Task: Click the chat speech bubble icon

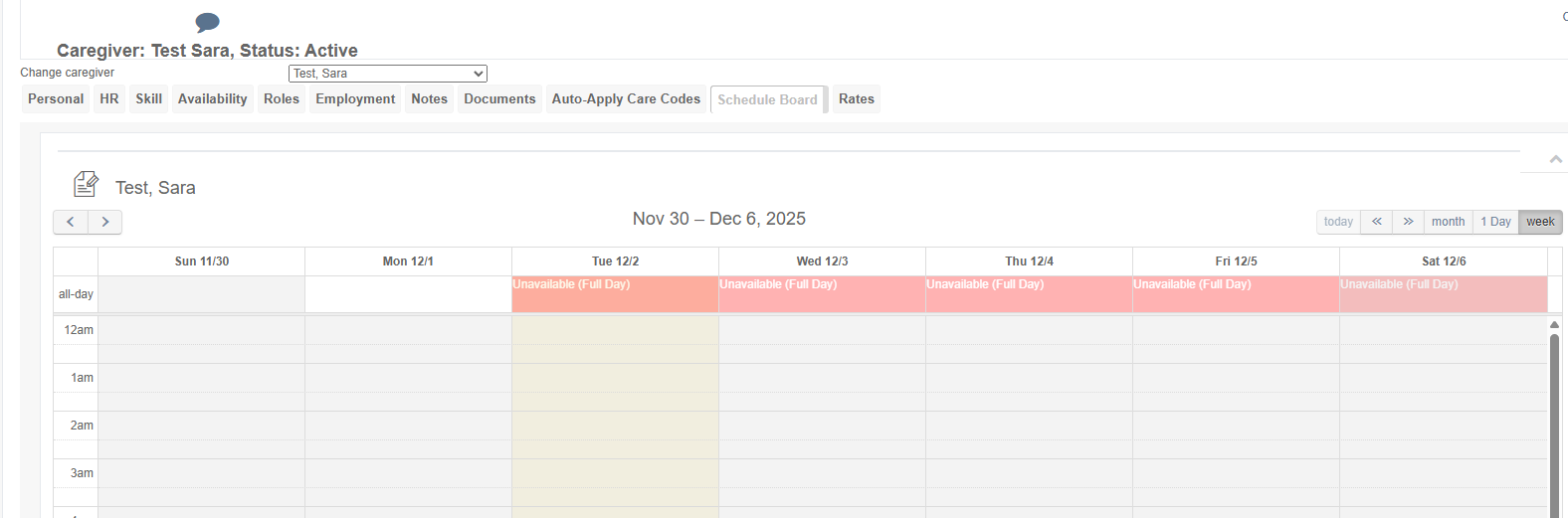Action: tap(207, 22)
